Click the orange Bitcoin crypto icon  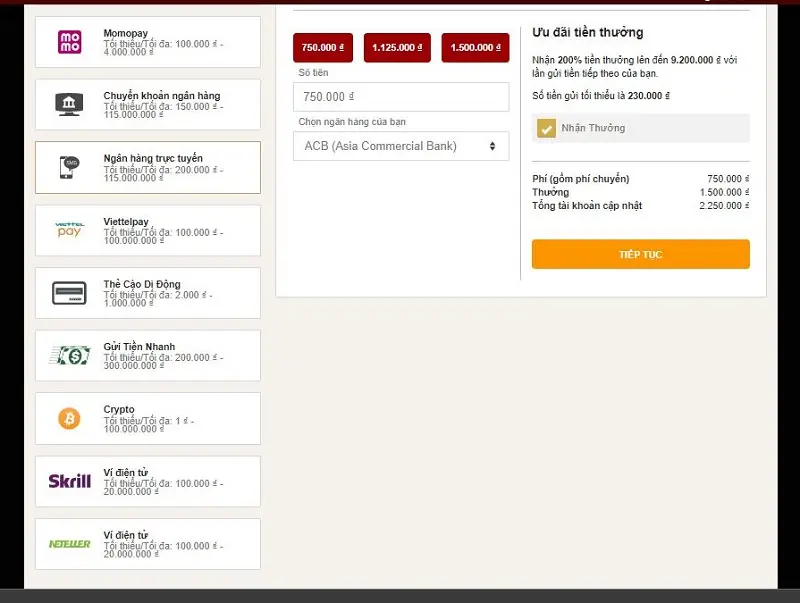(x=70, y=418)
